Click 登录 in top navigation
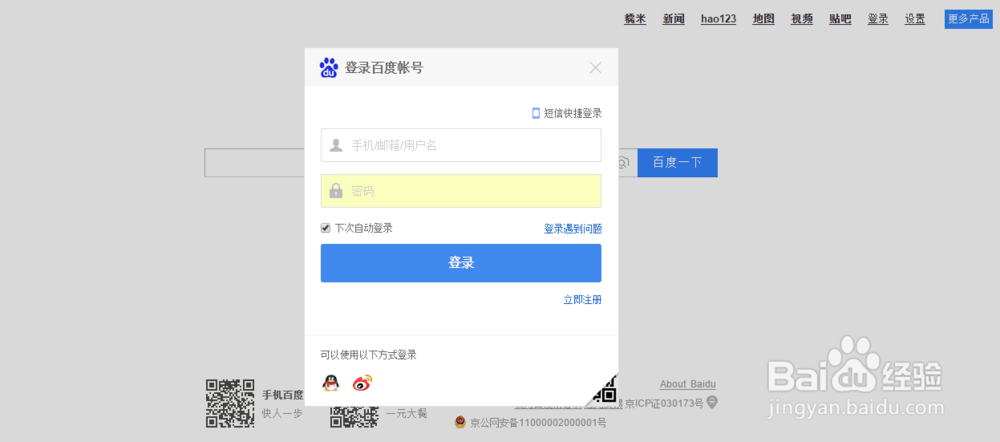 click(878, 19)
